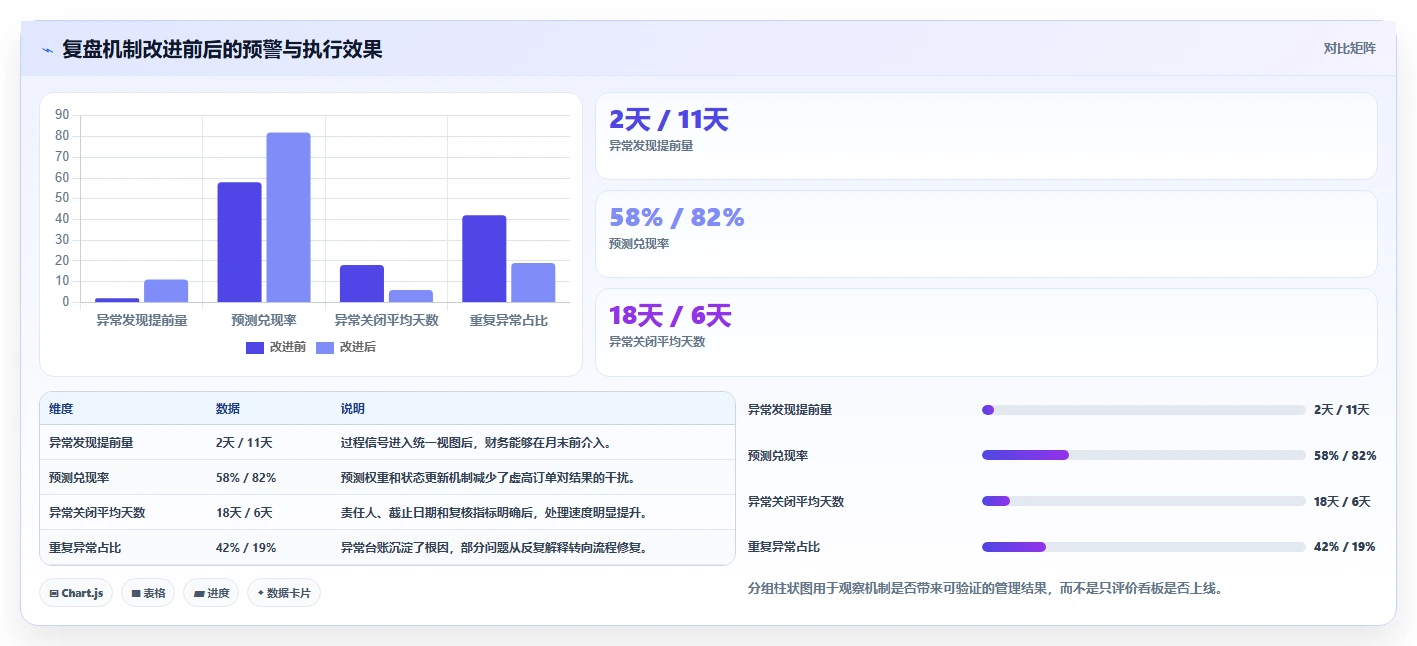Click the table cell 42% / 19%
The image size is (1417, 646).
click(x=246, y=547)
